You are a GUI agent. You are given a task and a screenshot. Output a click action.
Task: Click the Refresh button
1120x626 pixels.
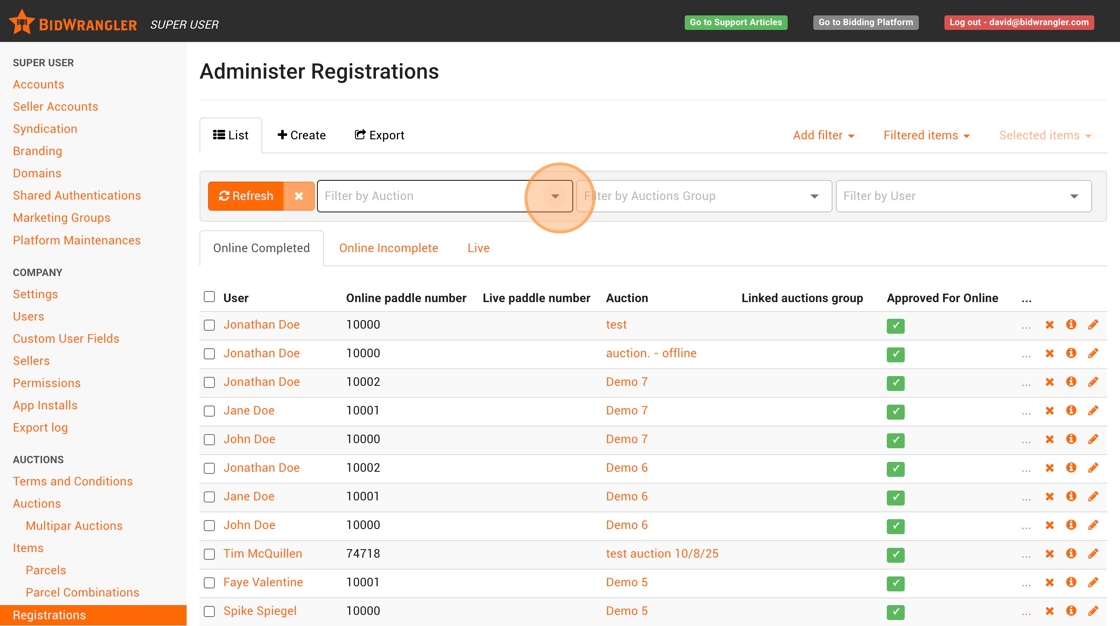(246, 196)
